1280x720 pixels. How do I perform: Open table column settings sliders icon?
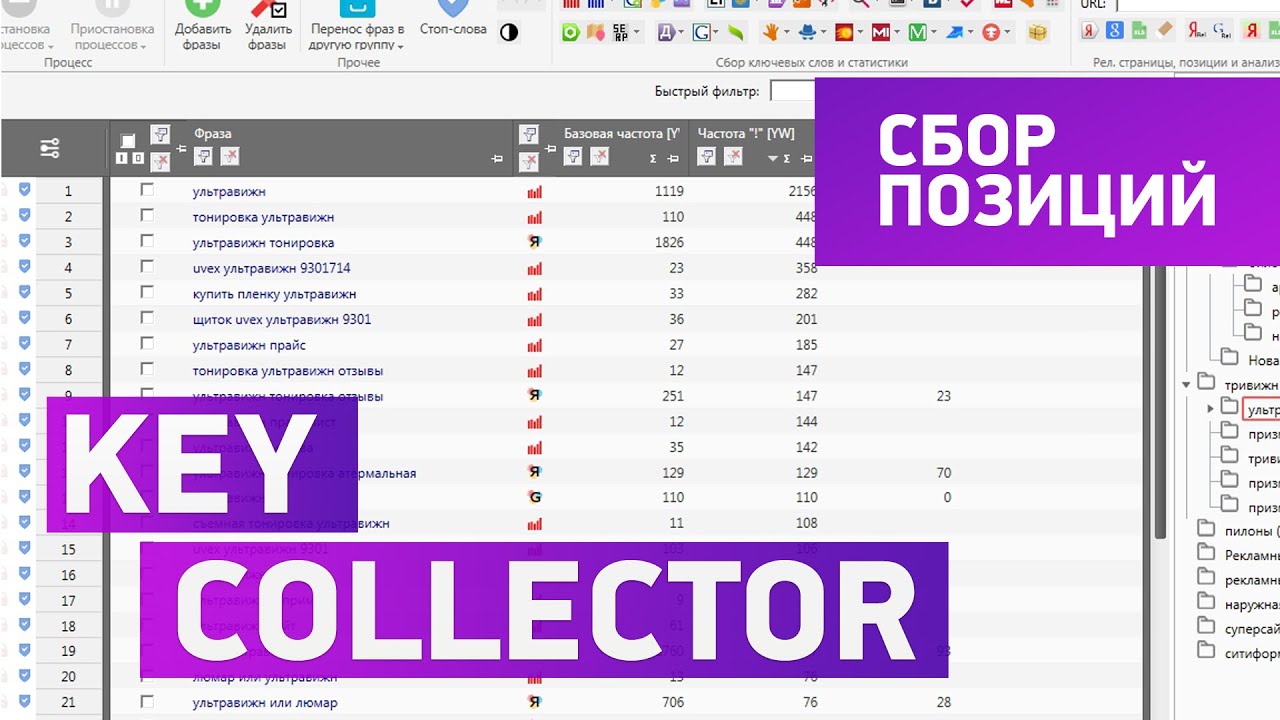(50, 149)
